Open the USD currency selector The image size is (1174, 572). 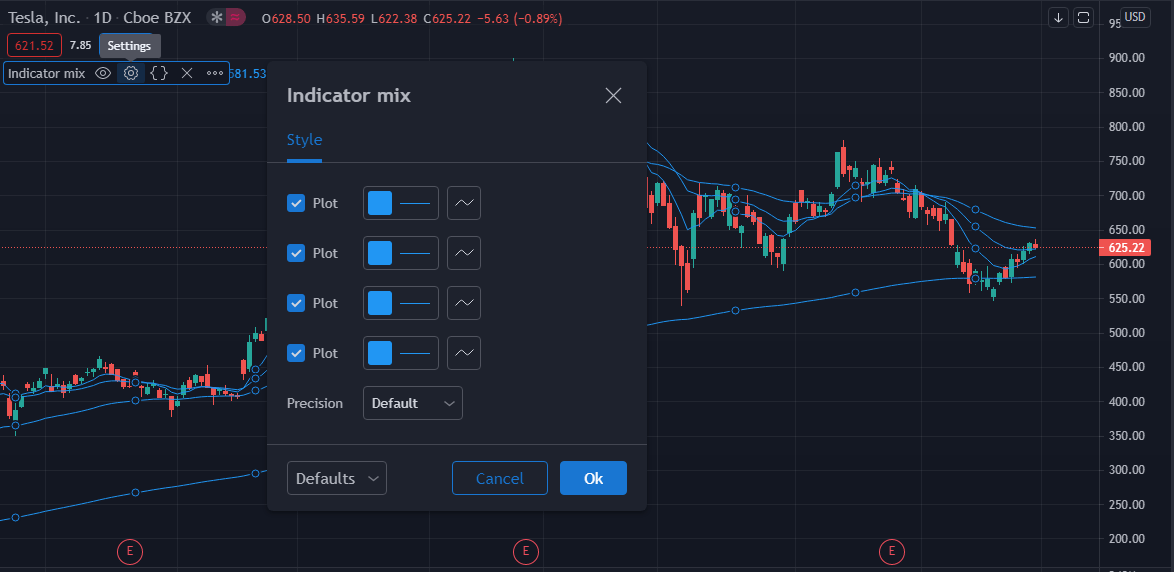click(x=1136, y=17)
